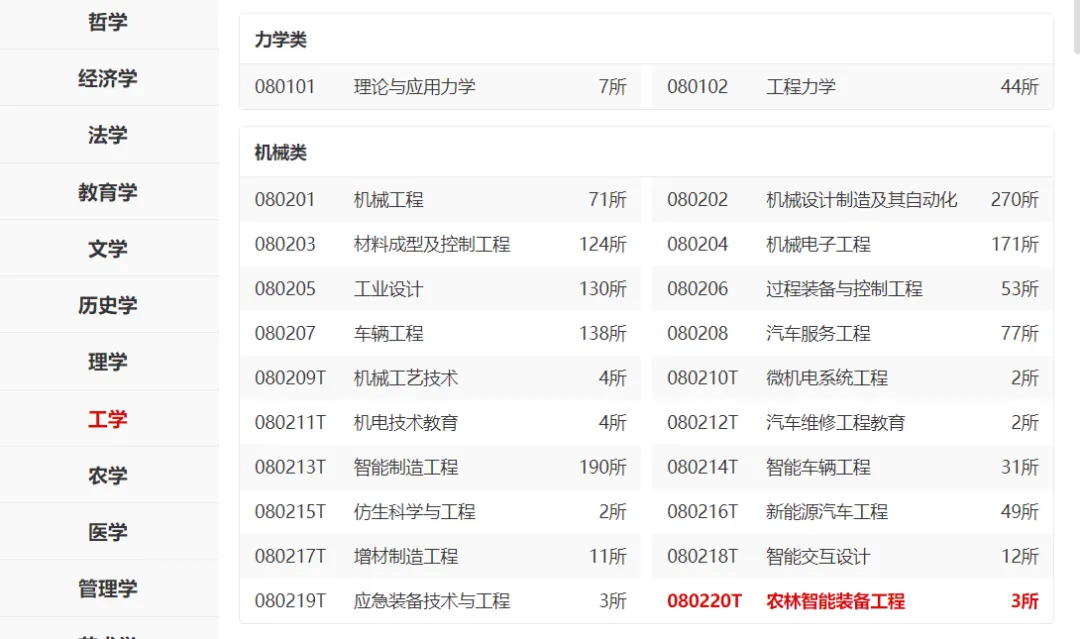Click major code 080207
This screenshot has height=639, width=1080.
tap(284, 334)
